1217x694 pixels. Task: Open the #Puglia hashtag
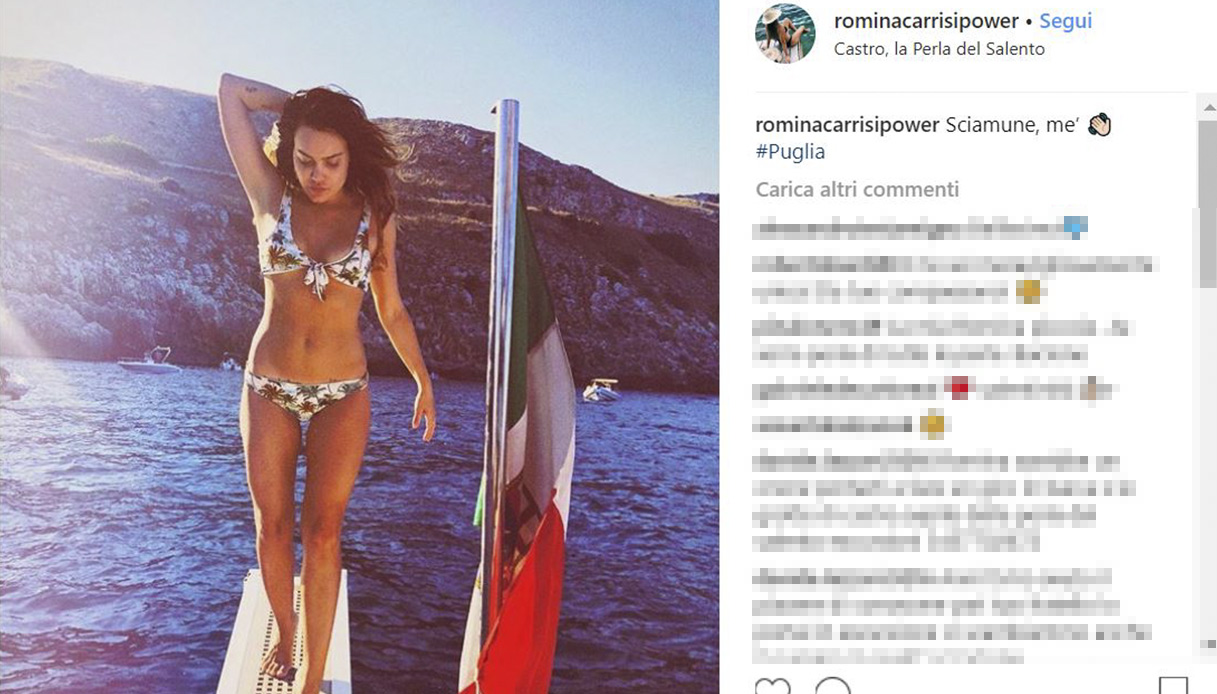point(790,152)
